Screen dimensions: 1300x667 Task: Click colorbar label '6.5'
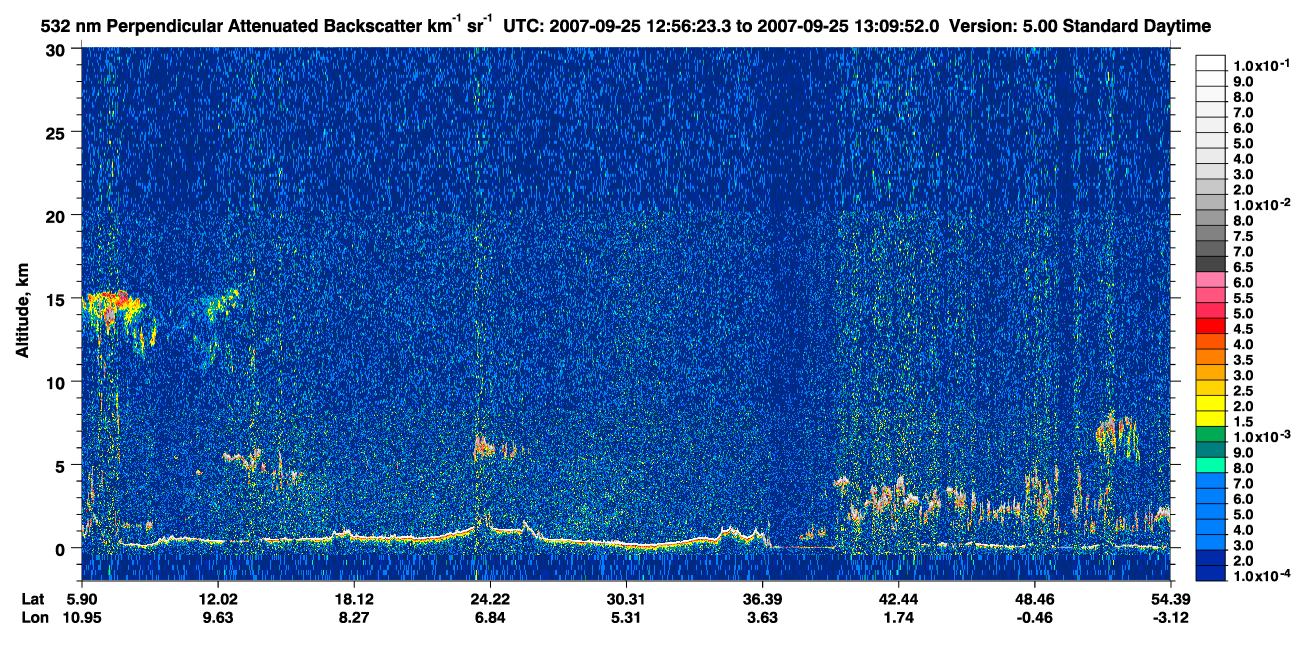click(1245, 266)
